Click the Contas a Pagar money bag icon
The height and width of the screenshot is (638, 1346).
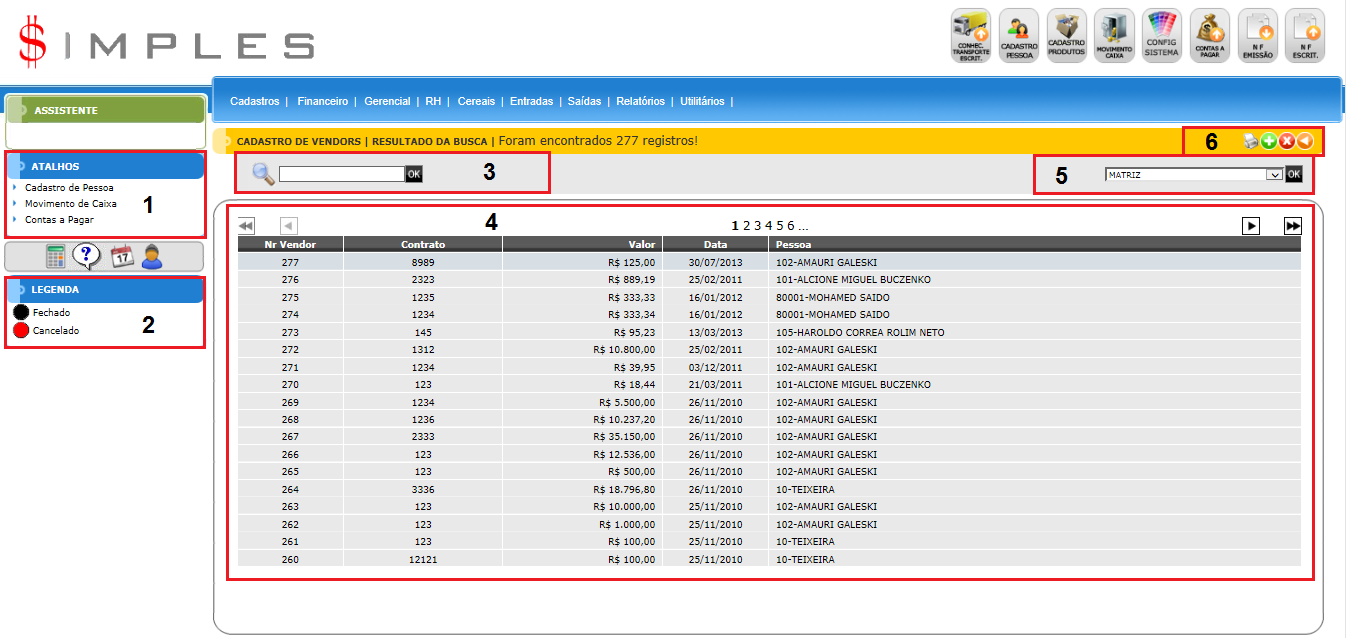(1209, 36)
